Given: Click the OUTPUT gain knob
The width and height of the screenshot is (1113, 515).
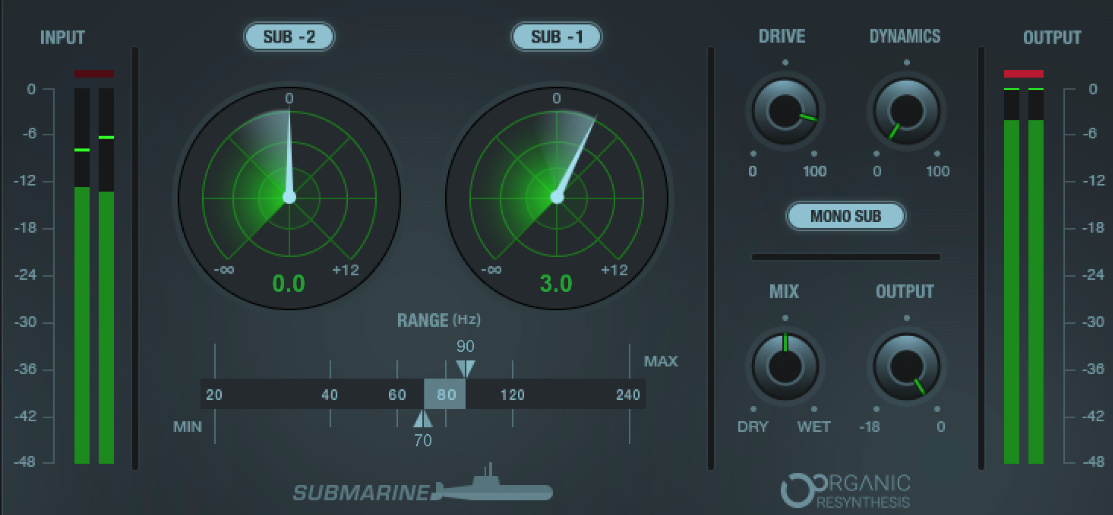Looking at the screenshot, I should (907, 365).
